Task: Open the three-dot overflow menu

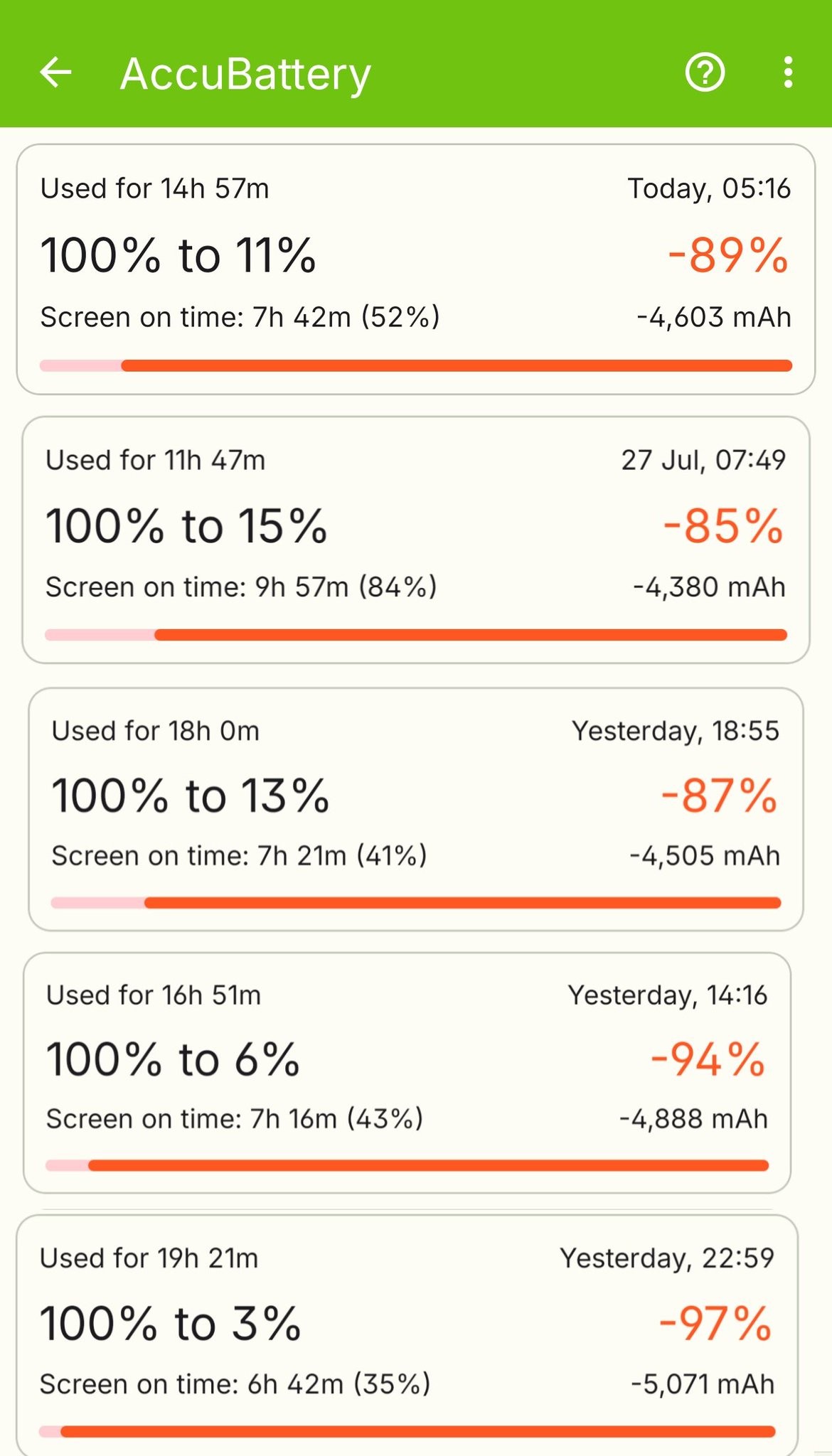Action: tap(787, 73)
